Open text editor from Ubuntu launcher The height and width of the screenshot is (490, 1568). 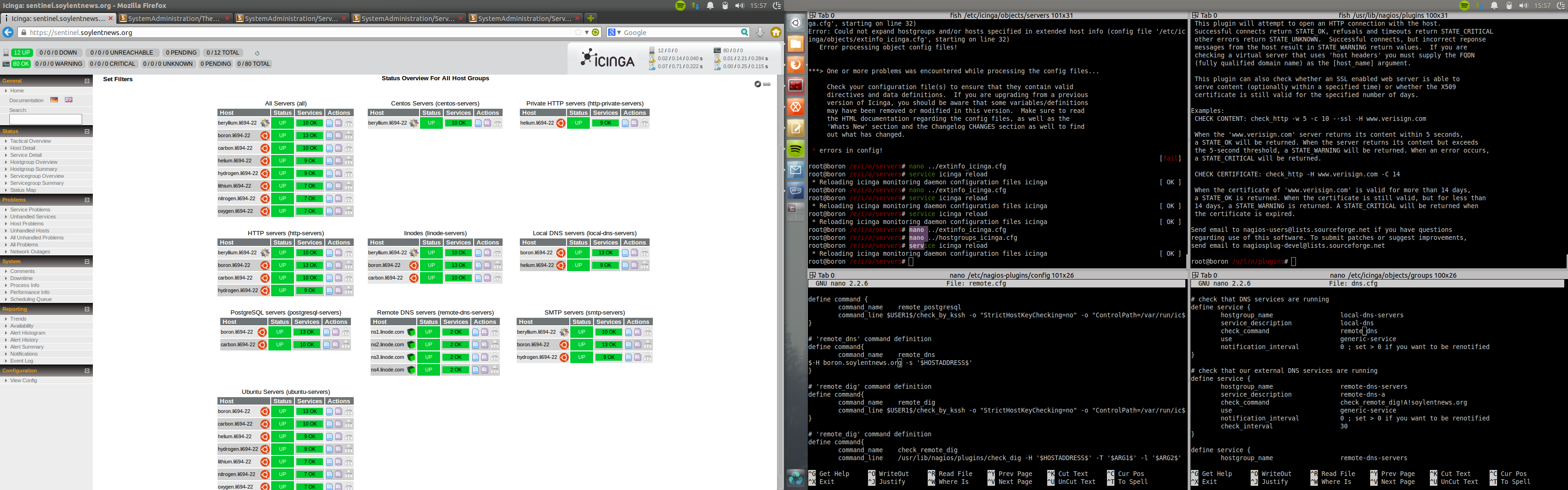coord(796,128)
